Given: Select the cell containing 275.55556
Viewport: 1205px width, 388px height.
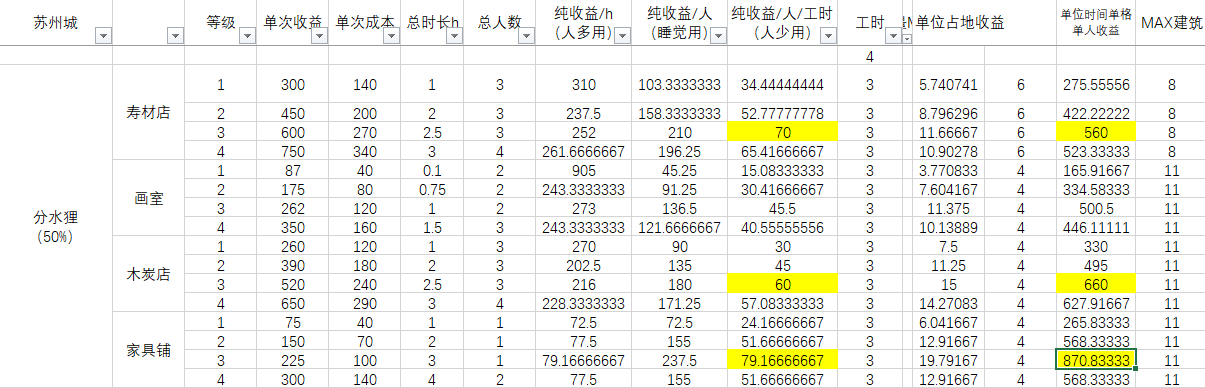Looking at the screenshot, I should pyautogui.click(x=1096, y=85).
